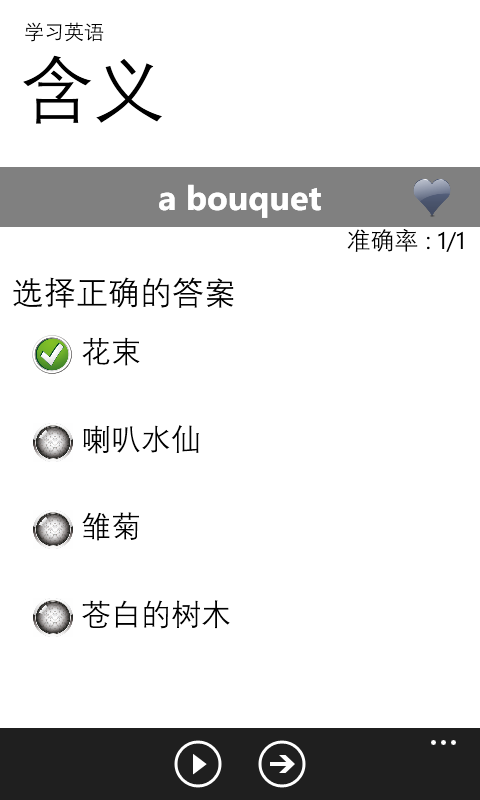Tap the heart favorite icon
Screen dimensions: 480x800
pos(432,197)
